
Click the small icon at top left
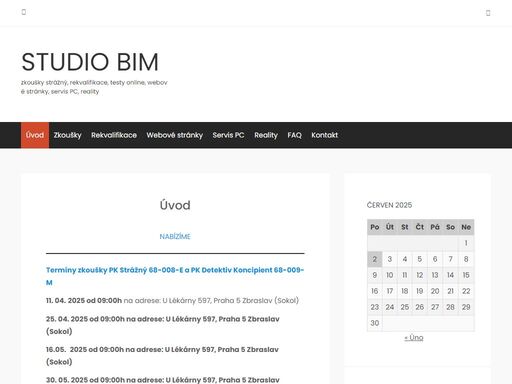click(24, 12)
